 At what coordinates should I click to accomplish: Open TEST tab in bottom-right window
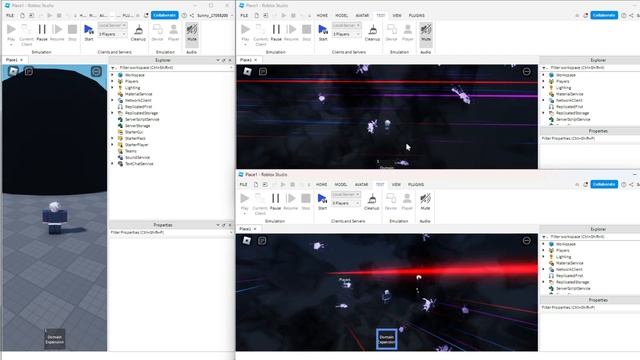pos(380,184)
